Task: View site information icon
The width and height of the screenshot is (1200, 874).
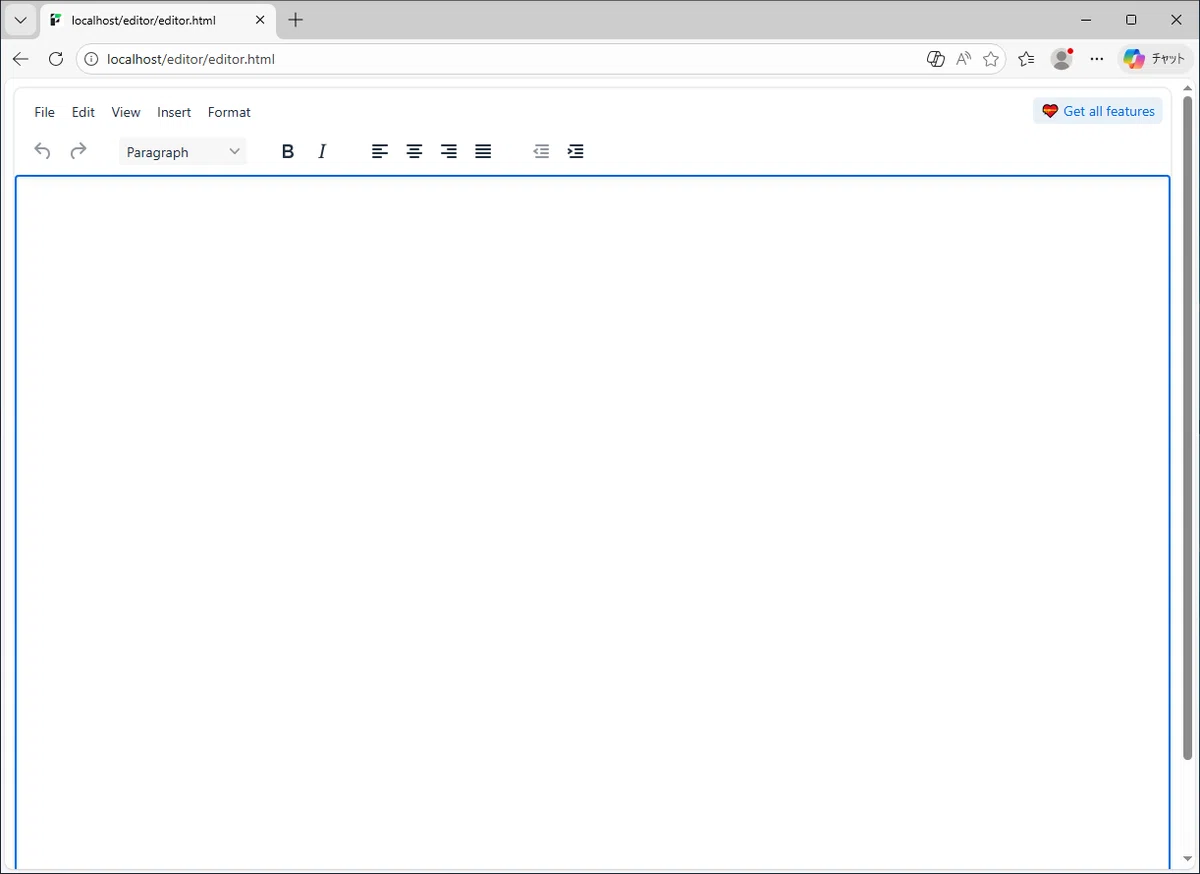Action: (91, 59)
